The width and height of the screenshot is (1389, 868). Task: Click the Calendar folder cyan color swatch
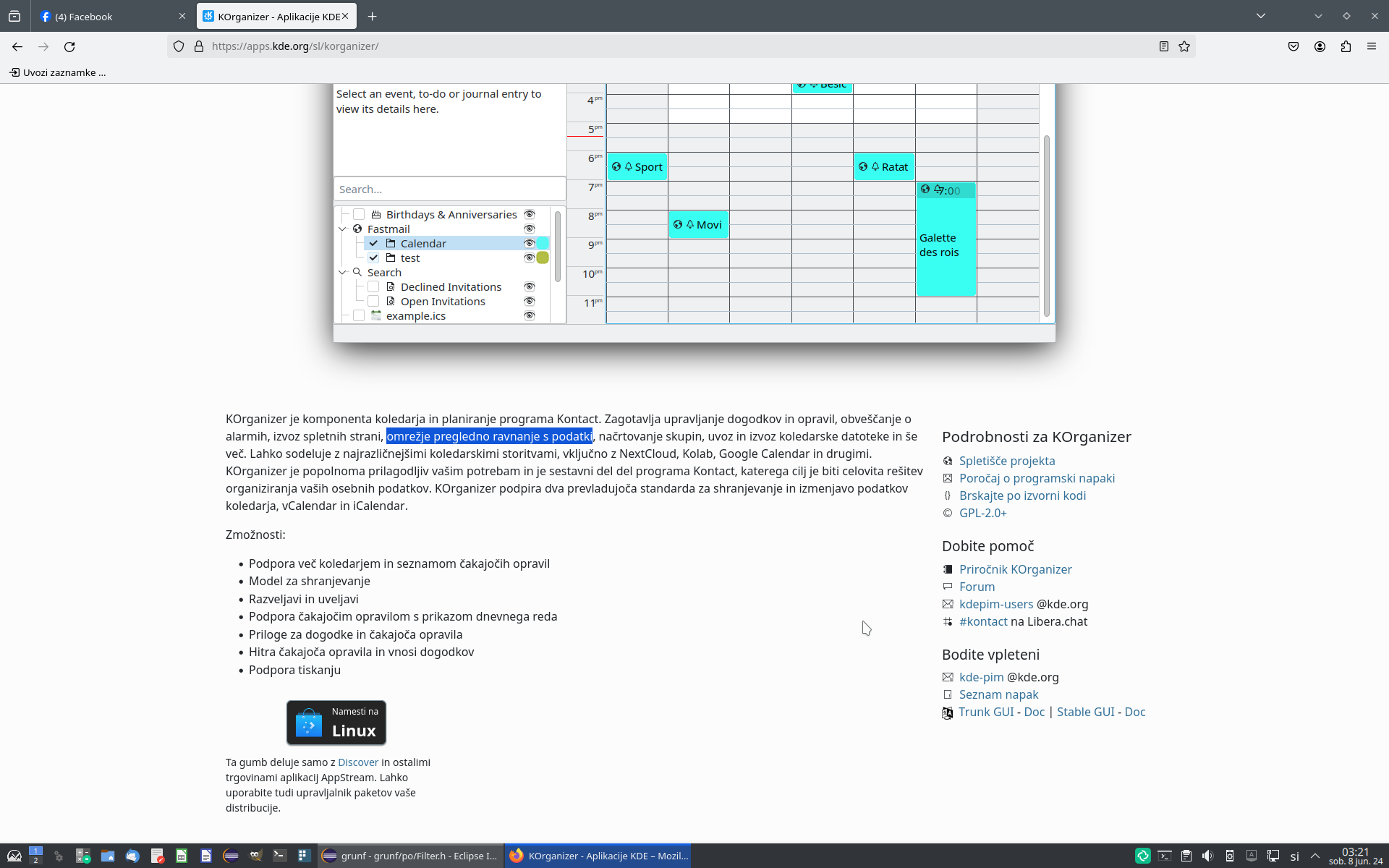[543, 243]
